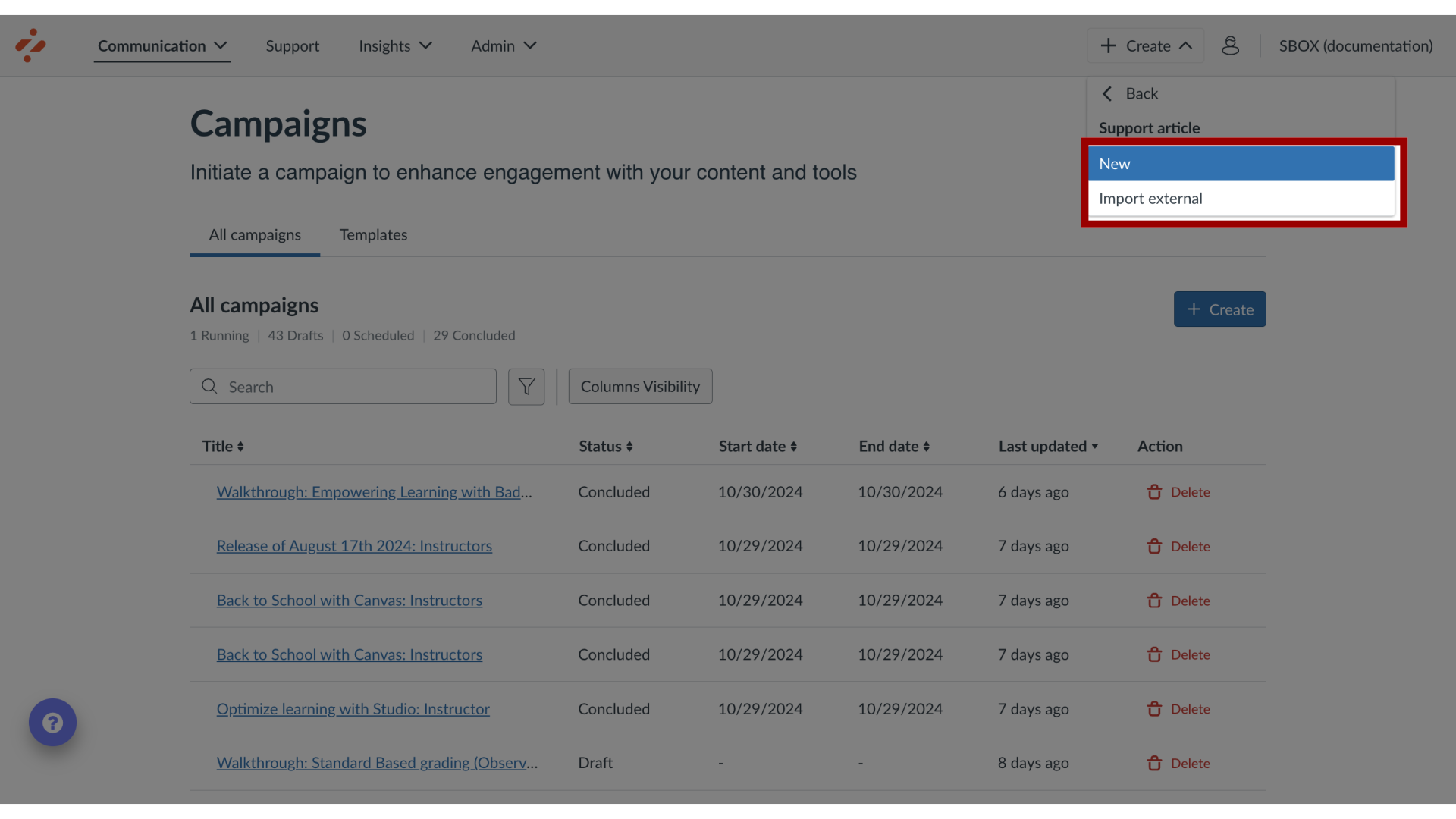Switch to All campaigns tab
Image resolution: width=1456 pixels, height=819 pixels.
254,235
